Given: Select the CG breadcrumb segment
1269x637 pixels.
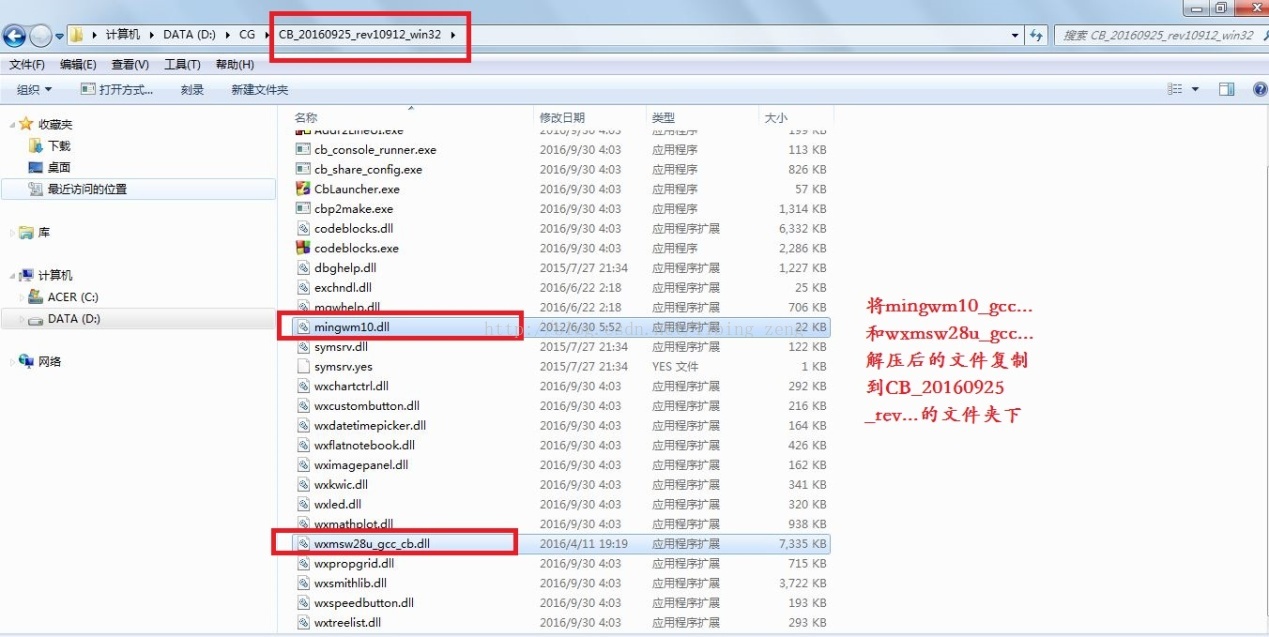Looking at the screenshot, I should pos(246,35).
